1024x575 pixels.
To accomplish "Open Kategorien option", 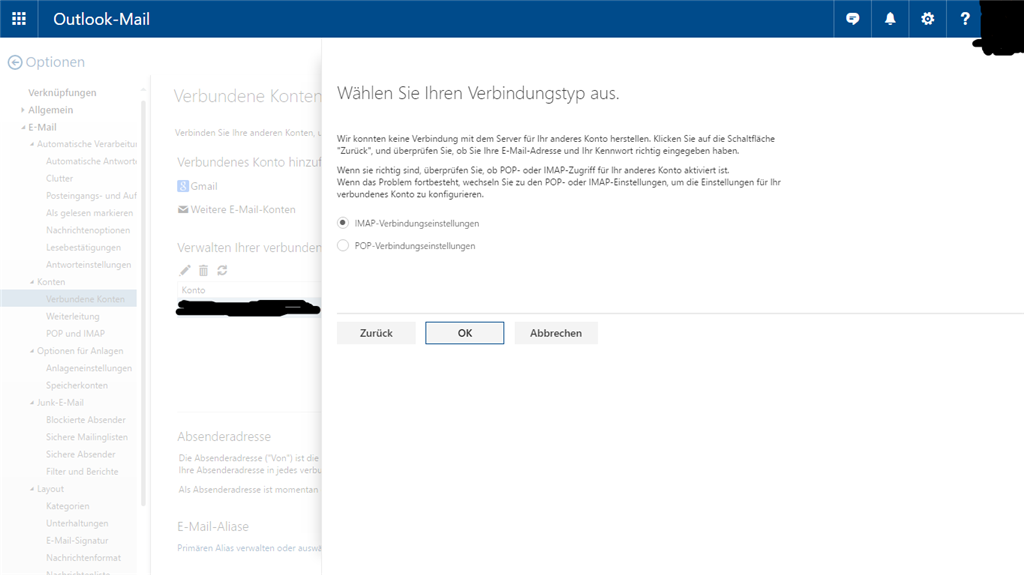I will point(68,506).
